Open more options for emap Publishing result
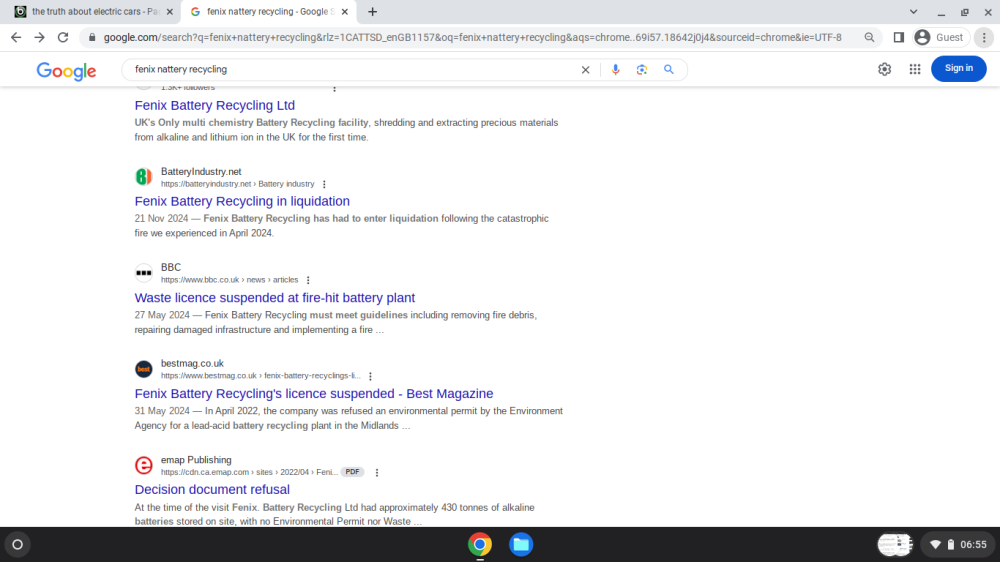The width and height of the screenshot is (1000, 562). click(x=377, y=473)
